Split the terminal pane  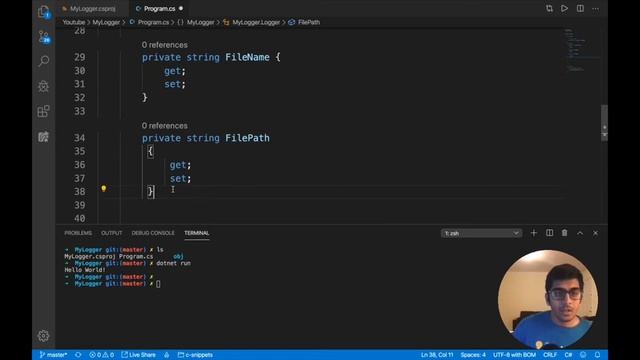549,233
